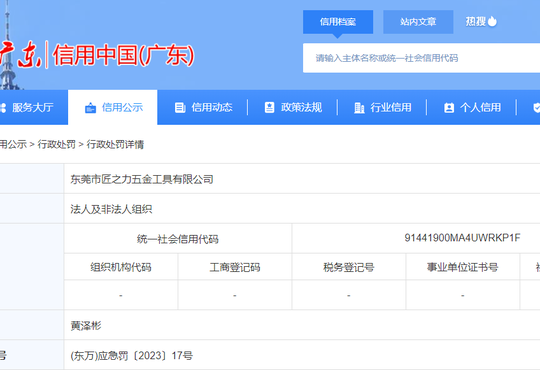Viewport: 540px width, 370px height.
Task: Click the 行政处罚 breadcrumb link
Action: (56, 144)
